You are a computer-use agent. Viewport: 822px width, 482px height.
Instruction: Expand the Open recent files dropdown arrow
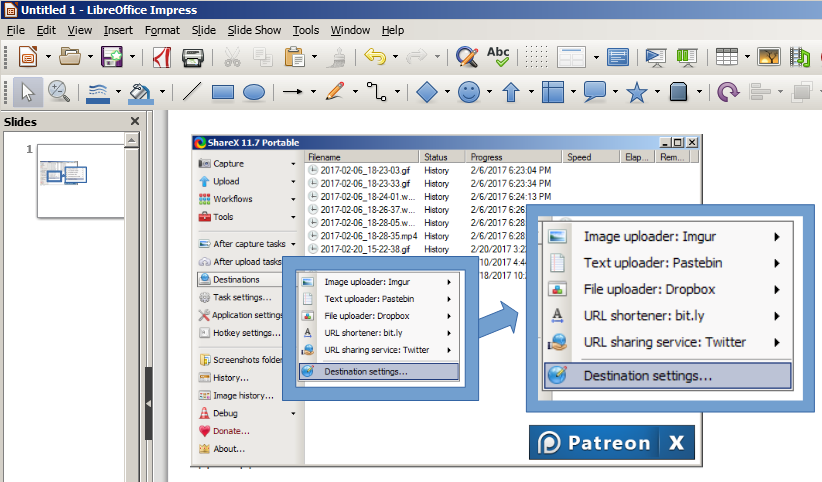pos(90,57)
